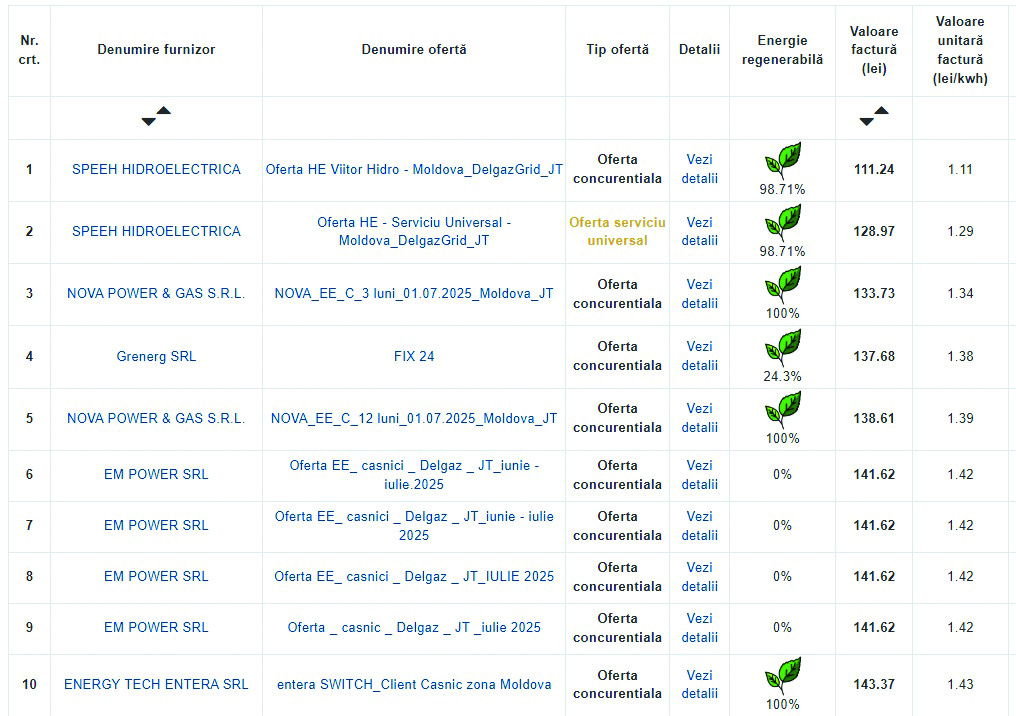Open the NOVA_EE_C_3 luni offer link
The image size is (1016, 716).
[414, 294]
